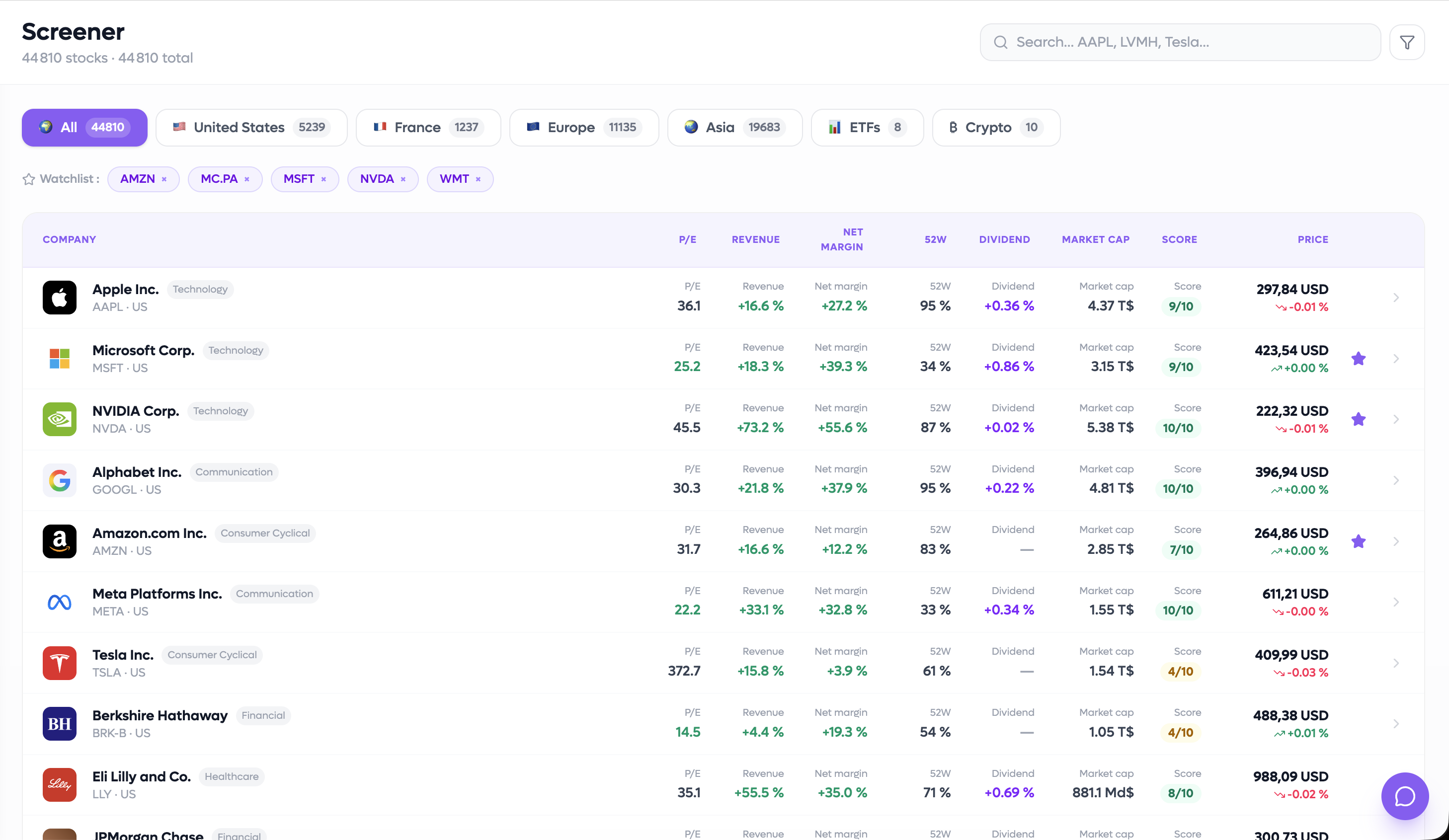
Task: Open Meta Platforms row chevron
Action: pos(1396,602)
